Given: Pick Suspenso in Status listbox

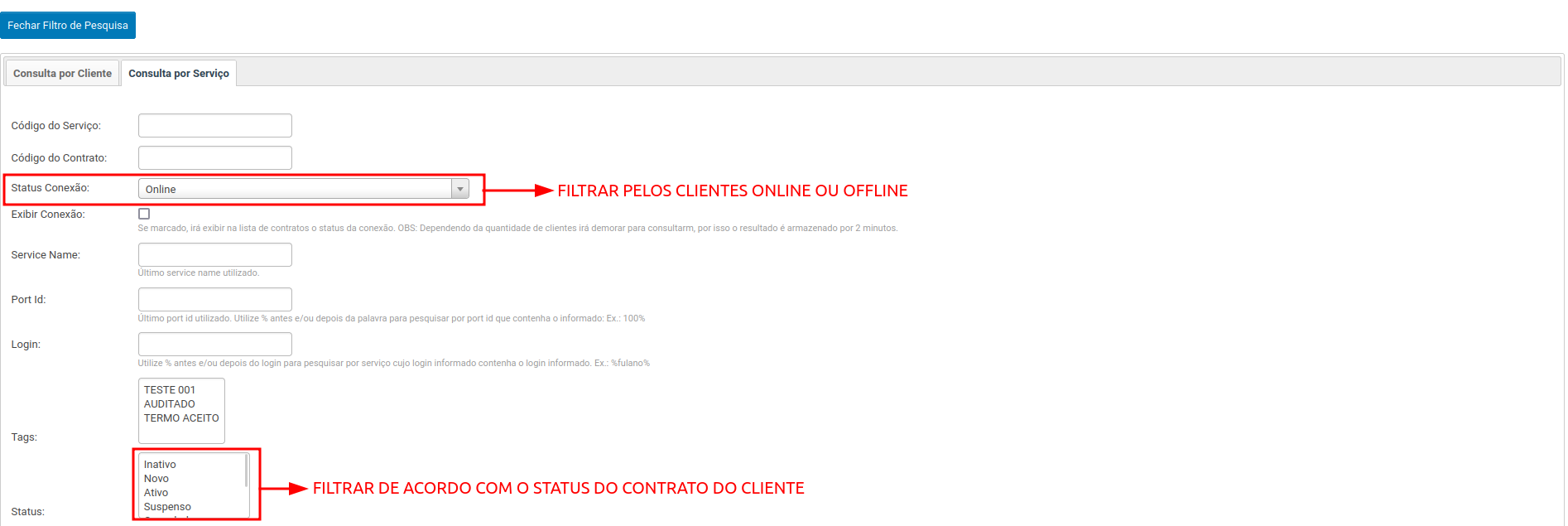Looking at the screenshot, I should click(167, 507).
